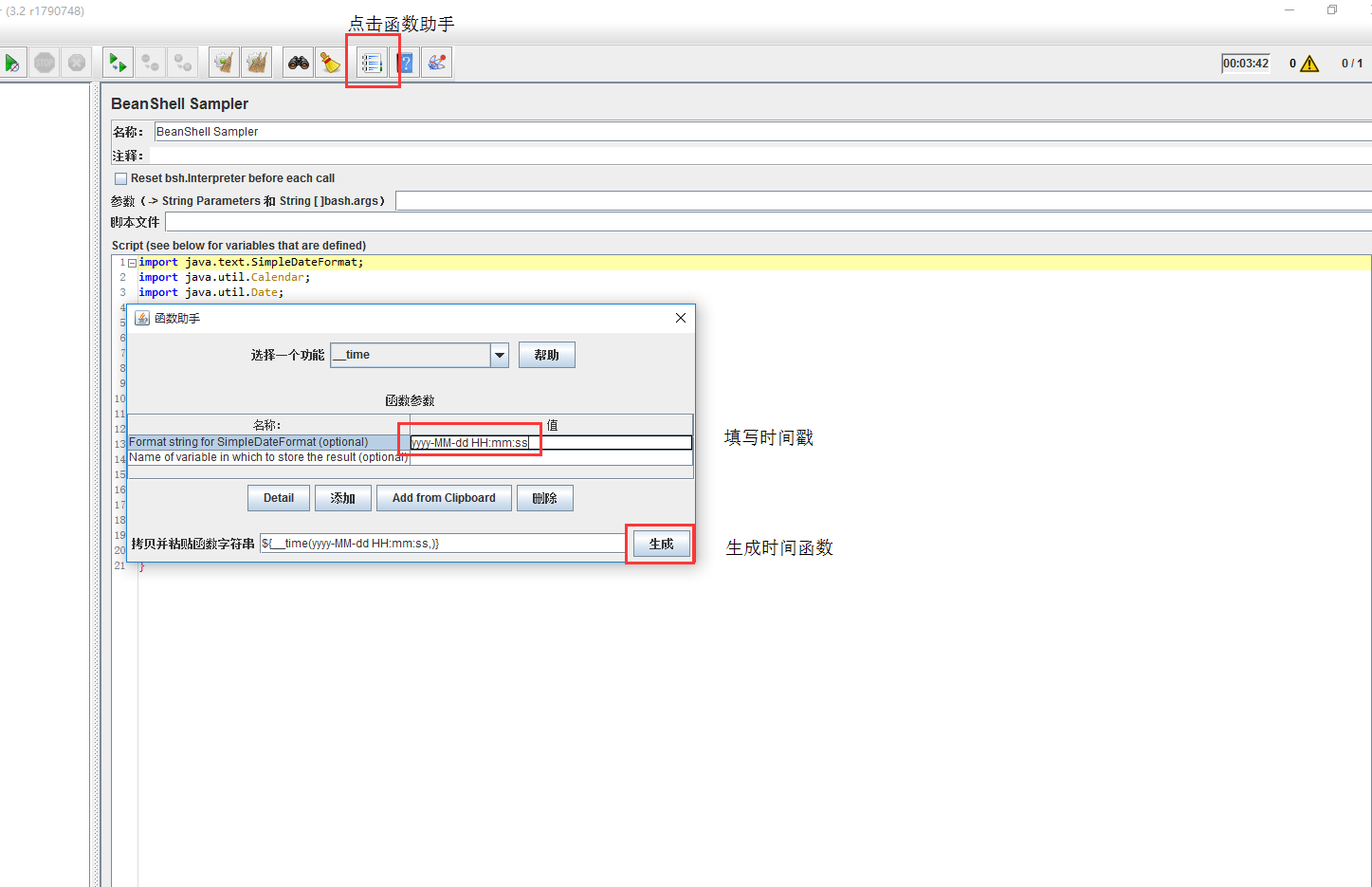Click the 0 / 1 thread counter

point(1352,64)
